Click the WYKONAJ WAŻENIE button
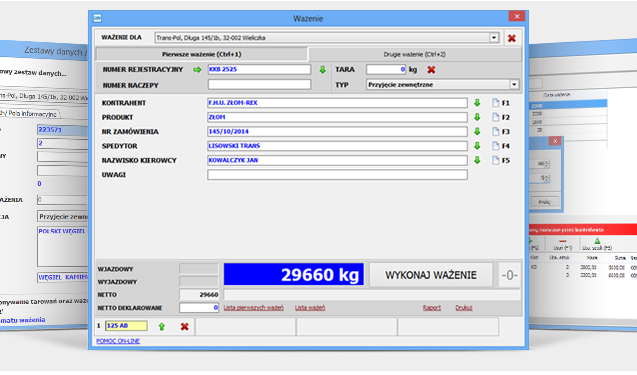Screen dimensions: 637x375 click(431, 275)
